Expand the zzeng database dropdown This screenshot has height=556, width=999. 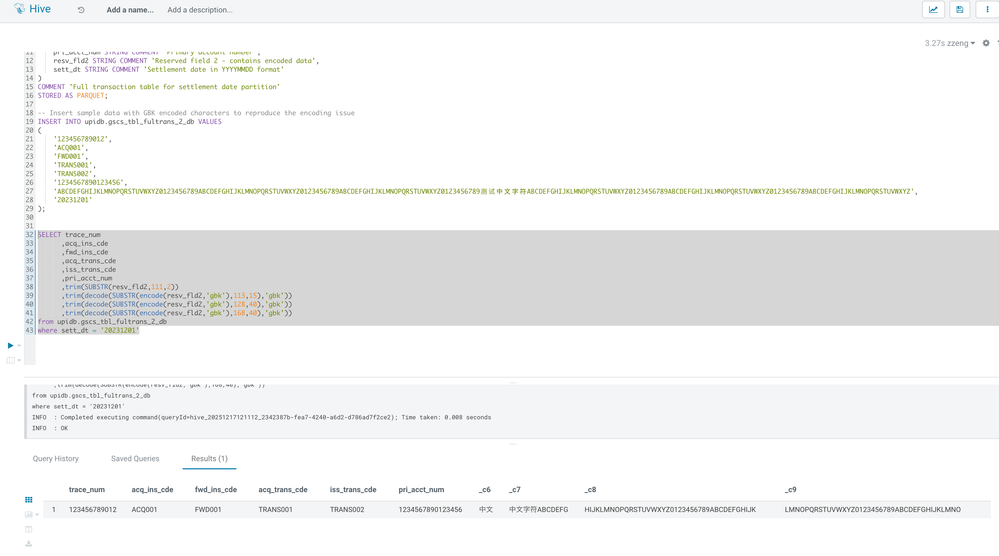[962, 44]
